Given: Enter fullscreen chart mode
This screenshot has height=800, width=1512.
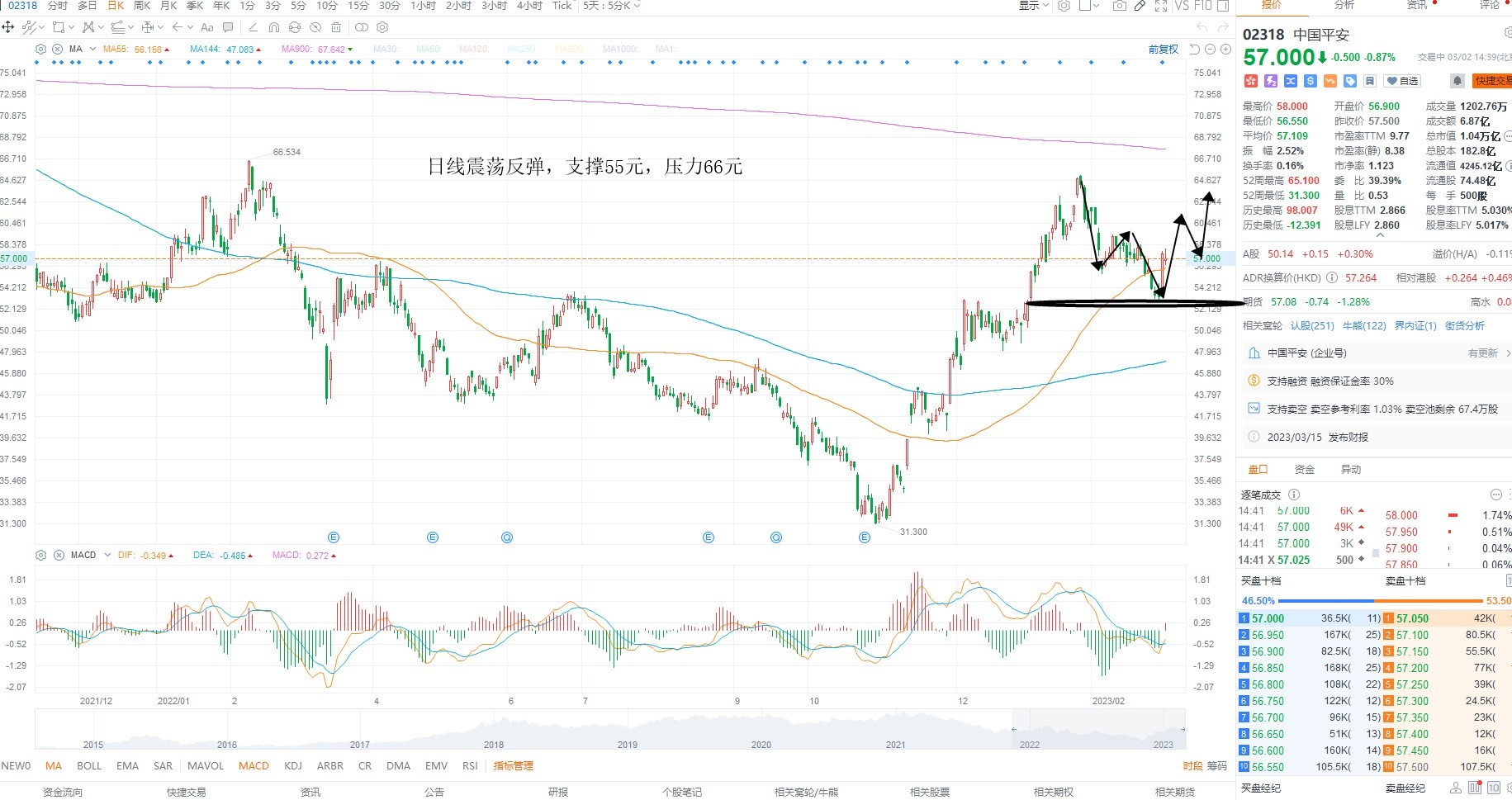Looking at the screenshot, I should pyautogui.click(x=1161, y=6).
